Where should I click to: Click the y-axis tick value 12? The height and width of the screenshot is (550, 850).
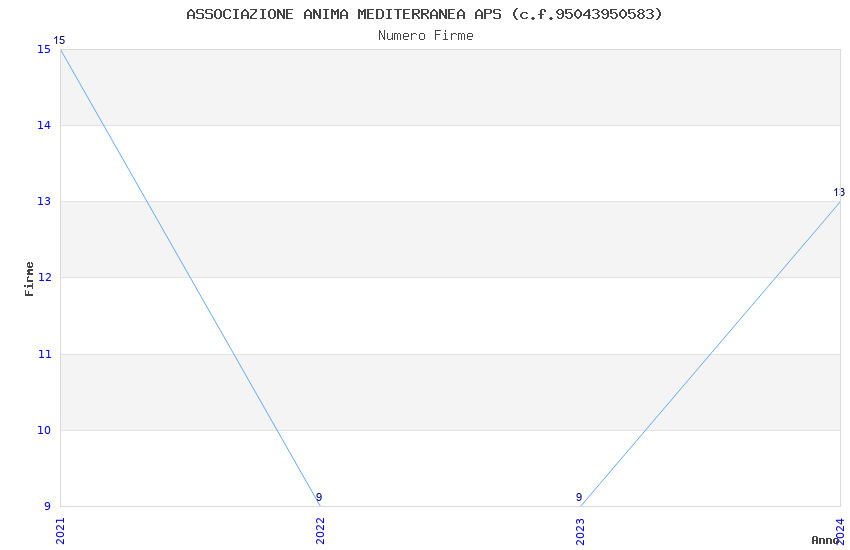[44, 277]
